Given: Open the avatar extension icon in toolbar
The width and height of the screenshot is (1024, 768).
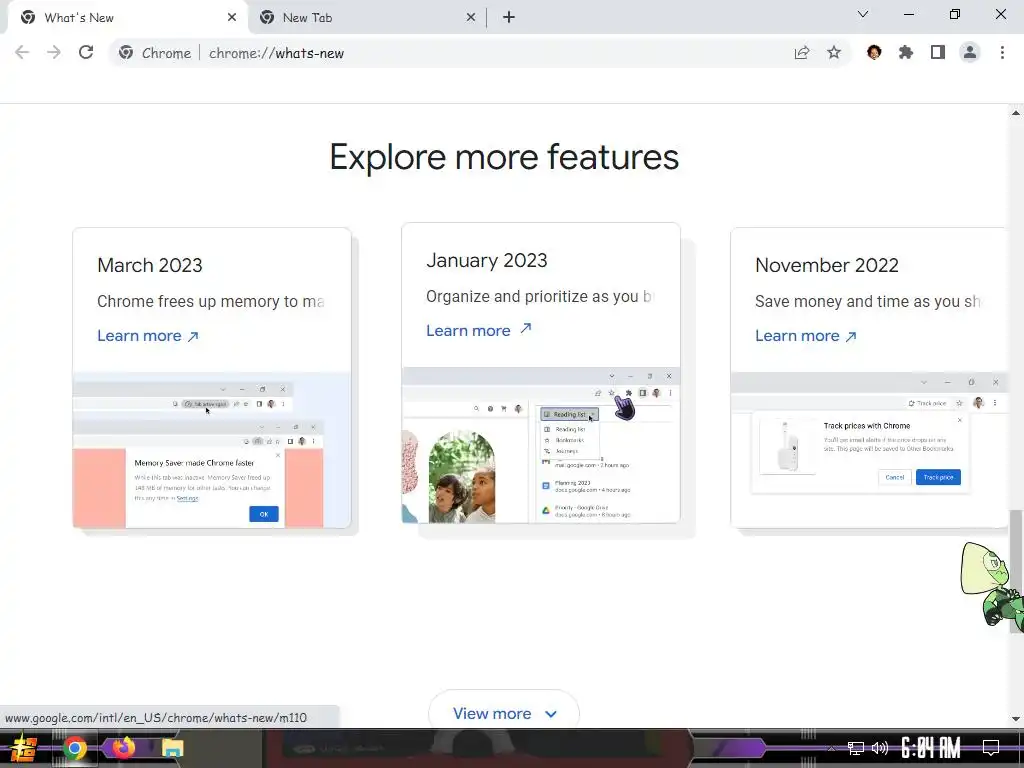Looking at the screenshot, I should point(874,53).
